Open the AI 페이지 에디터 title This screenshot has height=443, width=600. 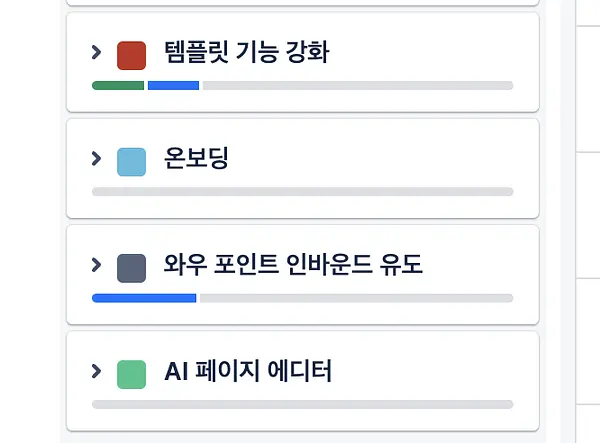tap(248, 371)
